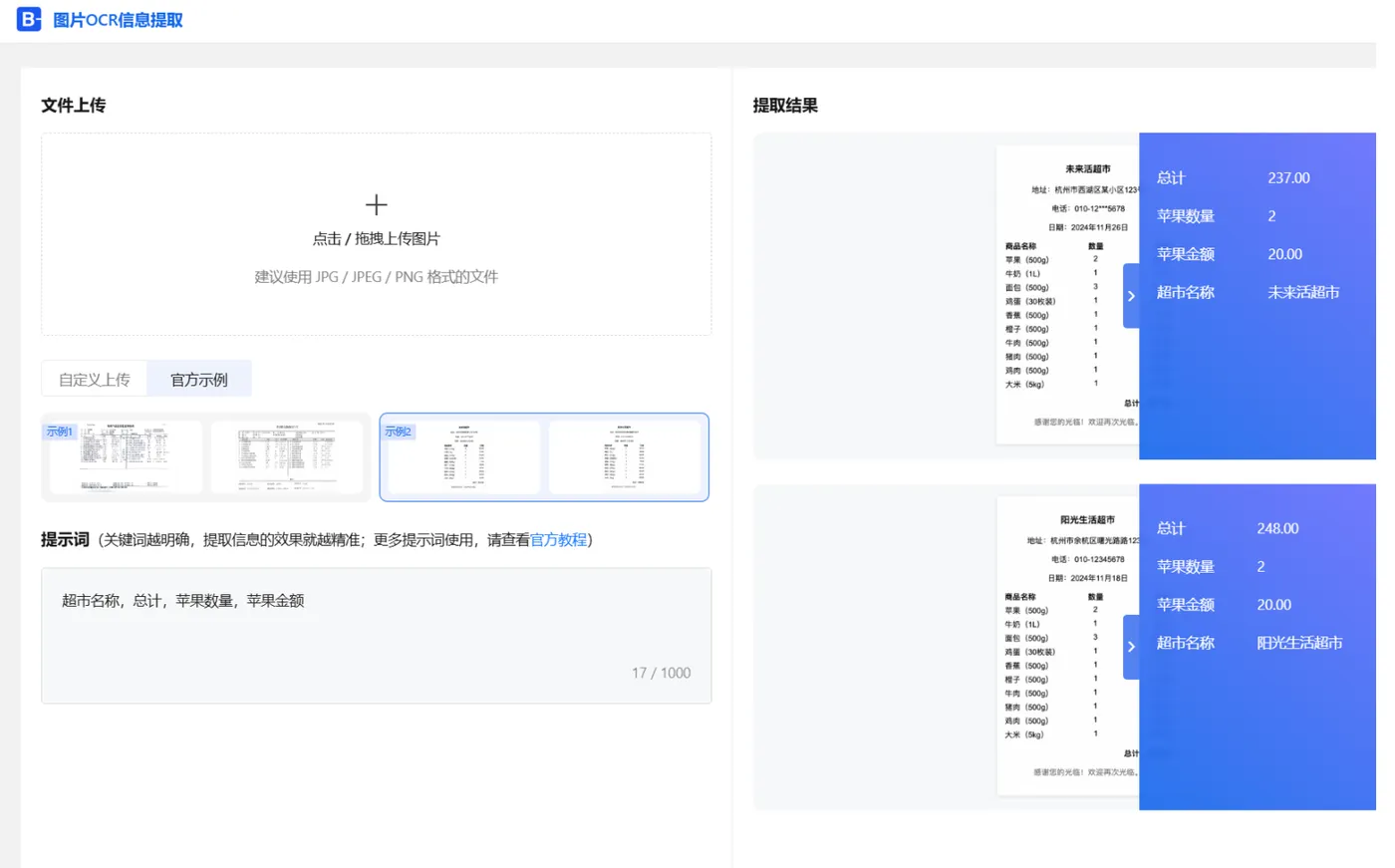Select the second thumbnail in 示例1

point(287,457)
